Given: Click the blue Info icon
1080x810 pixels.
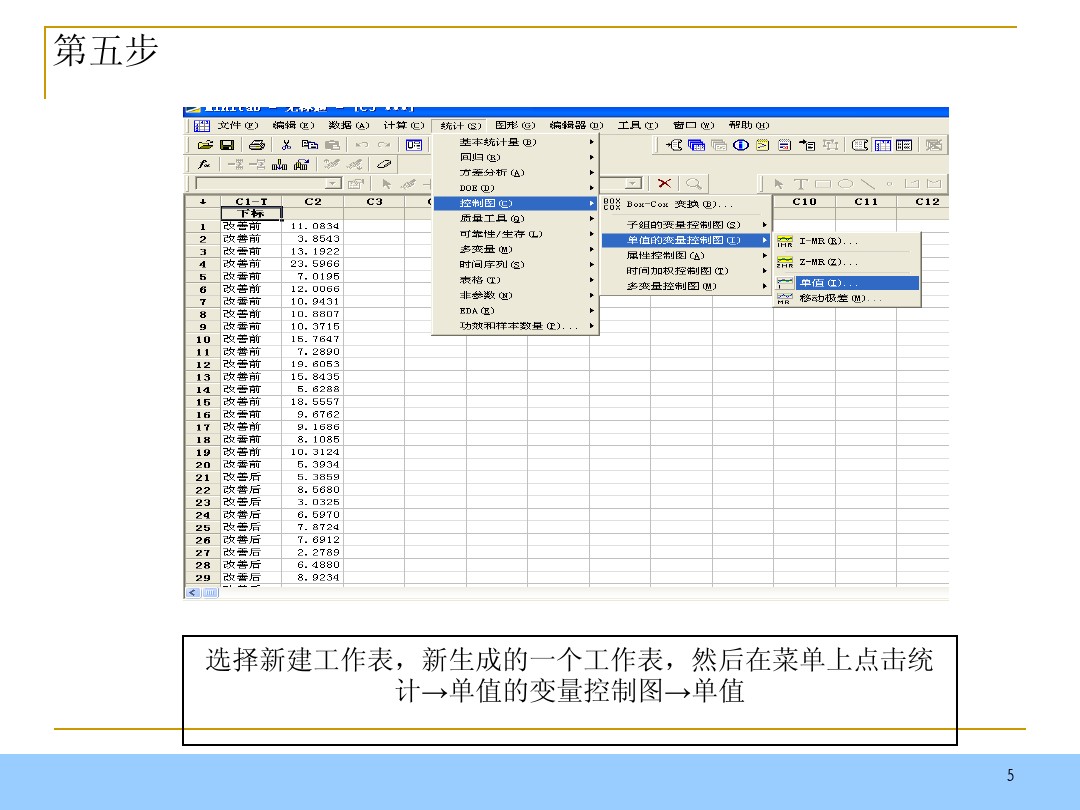Looking at the screenshot, I should click(x=740, y=146).
